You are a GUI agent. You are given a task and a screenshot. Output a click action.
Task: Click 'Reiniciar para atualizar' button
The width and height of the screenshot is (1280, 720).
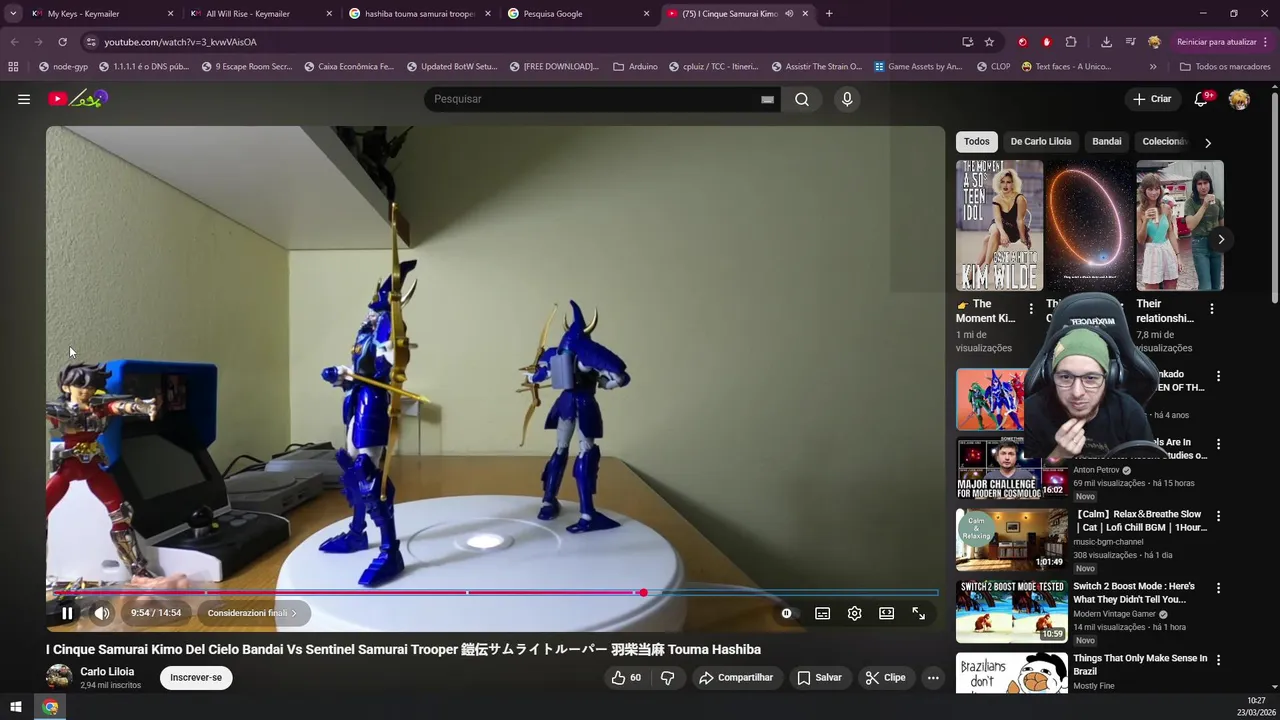[1216, 42]
